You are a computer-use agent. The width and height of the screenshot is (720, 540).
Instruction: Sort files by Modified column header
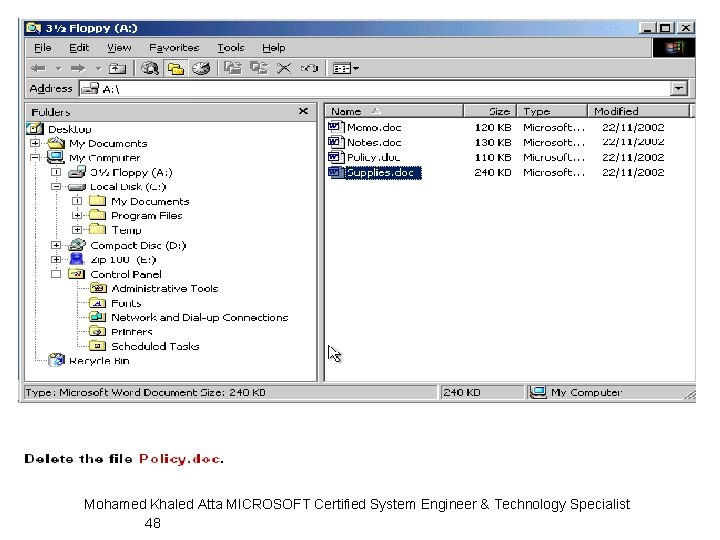click(x=639, y=111)
